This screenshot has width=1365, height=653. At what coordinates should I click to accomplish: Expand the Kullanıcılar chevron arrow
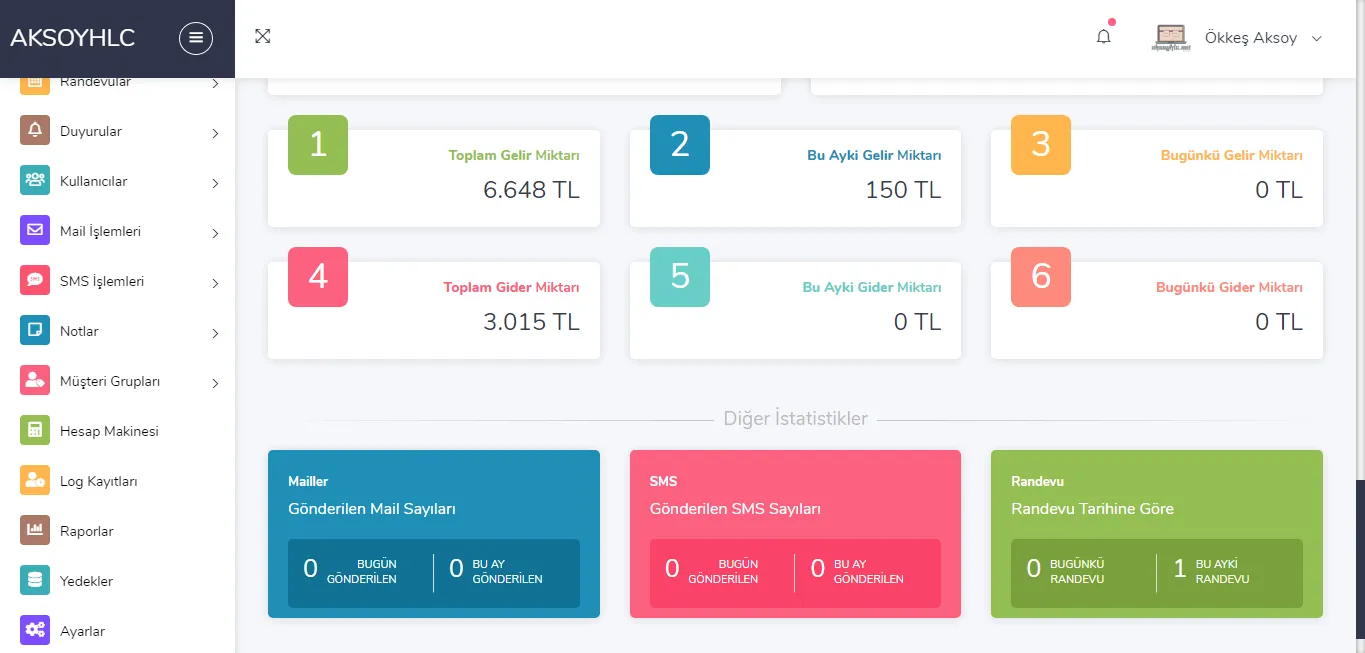[x=215, y=183]
